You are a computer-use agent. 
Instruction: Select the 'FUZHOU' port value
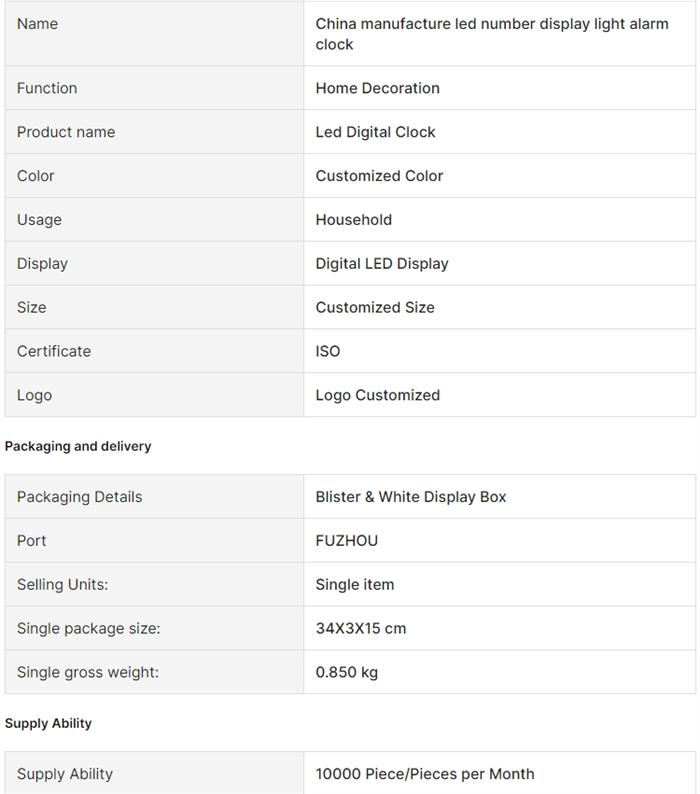click(x=347, y=541)
